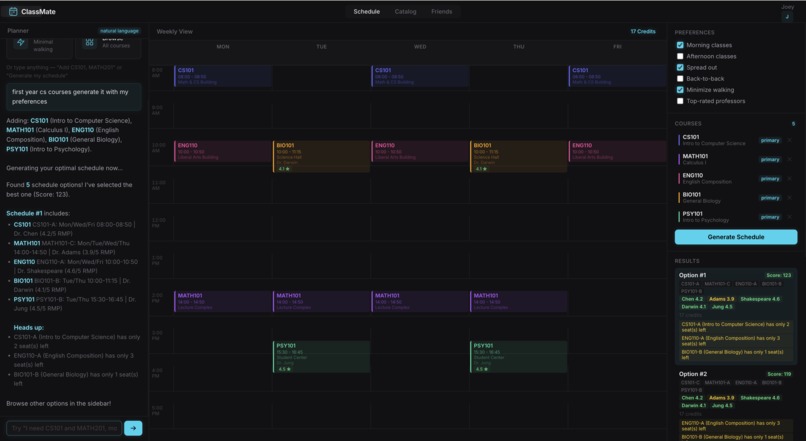Click the All courses grid icon
806x441 pixels.
pyautogui.click(x=89, y=42)
